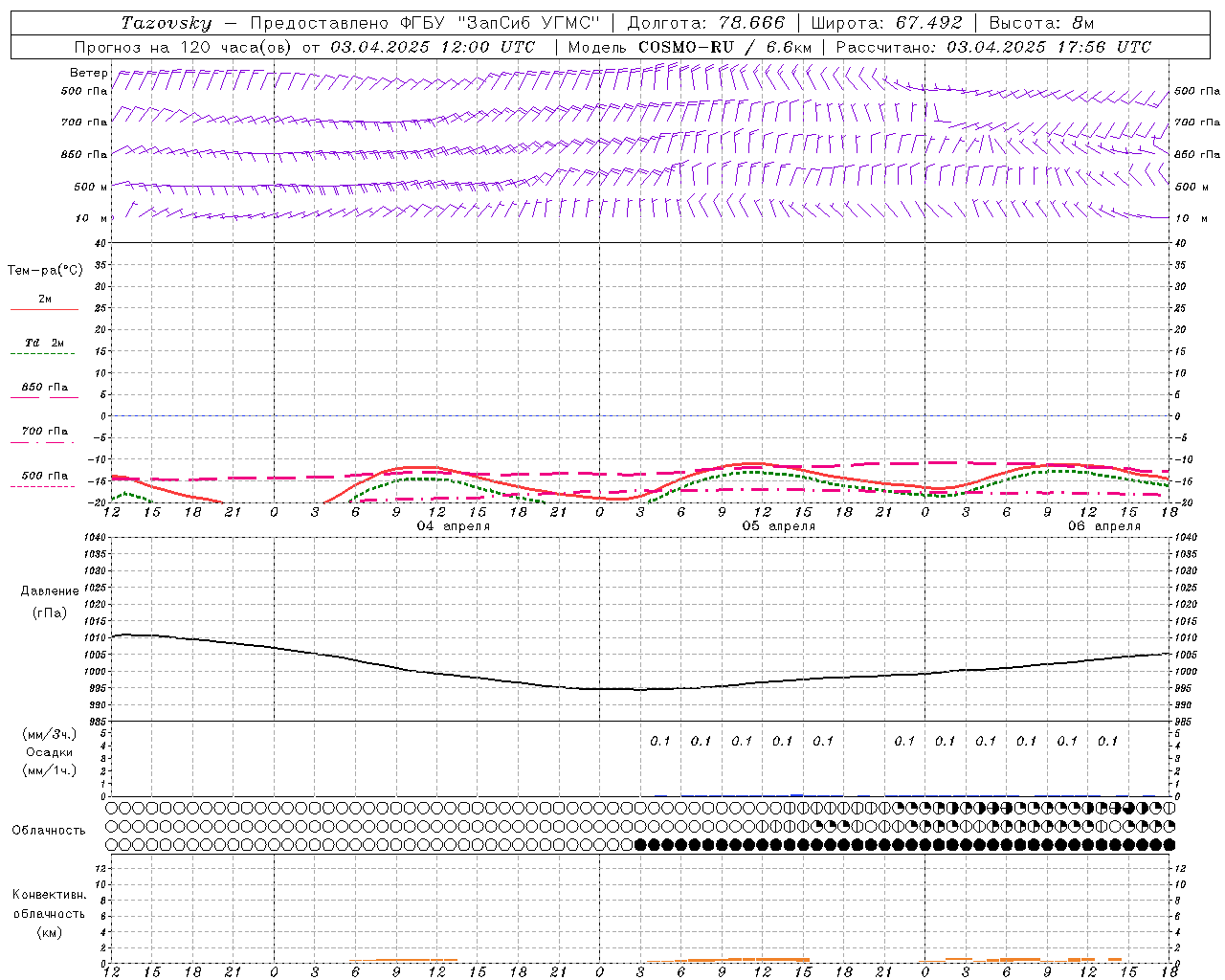Click the Tazovsky station title
Viewport: 1225px width, 980px height.
[167, 23]
